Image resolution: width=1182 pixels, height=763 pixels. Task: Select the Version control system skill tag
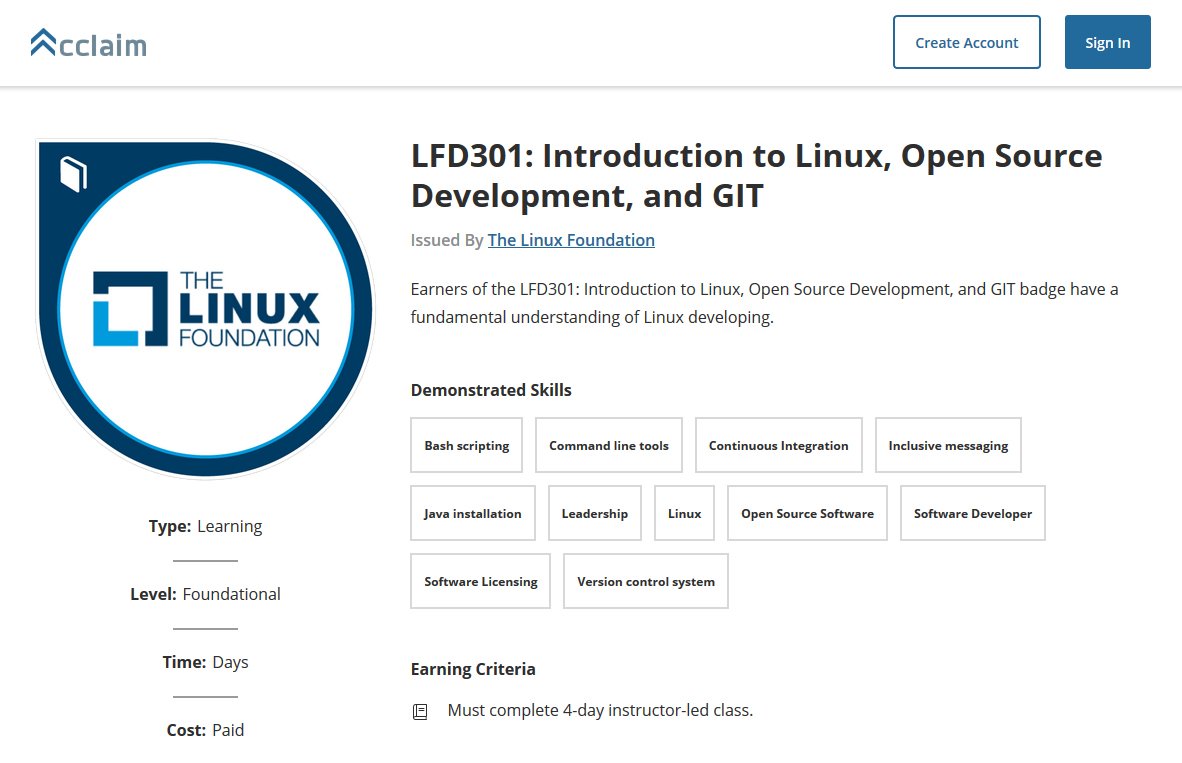point(645,581)
